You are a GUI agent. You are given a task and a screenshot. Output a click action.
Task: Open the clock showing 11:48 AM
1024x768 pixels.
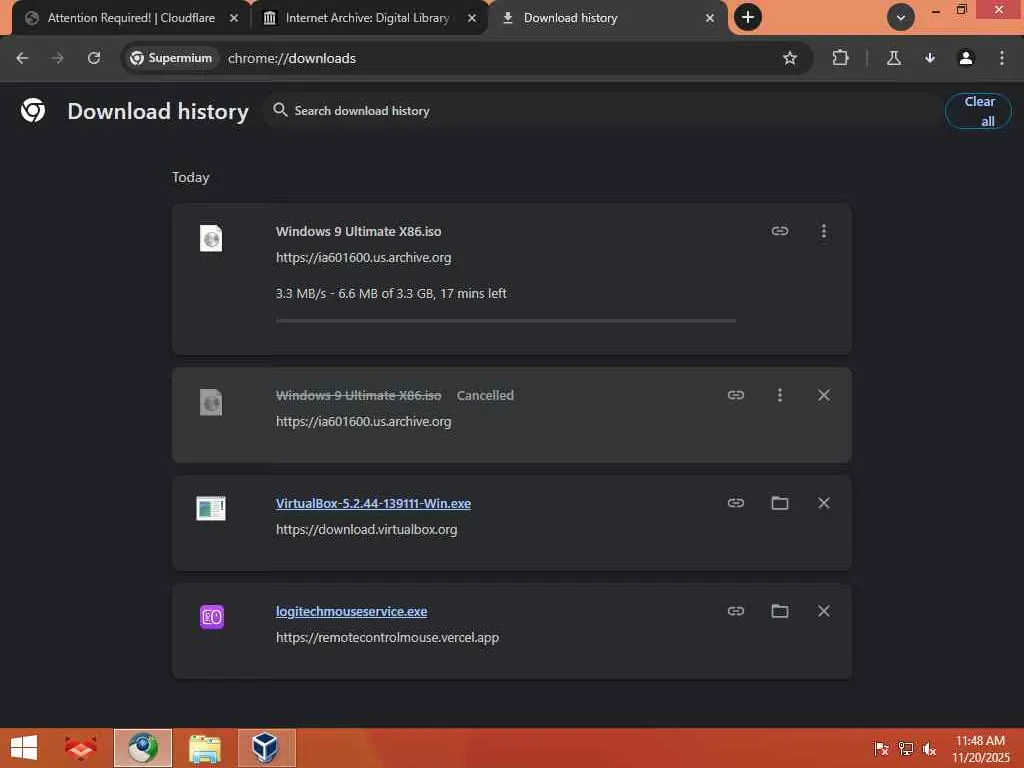pyautogui.click(x=980, y=748)
